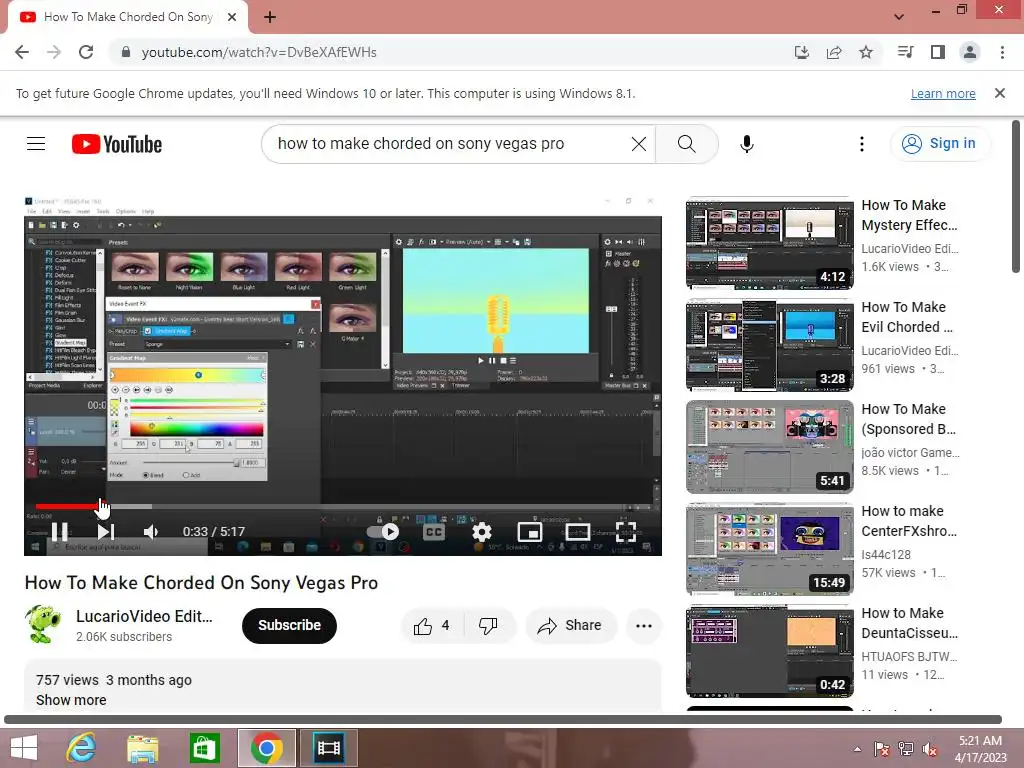Open LucarioVideo channel avatar

click(x=43, y=624)
